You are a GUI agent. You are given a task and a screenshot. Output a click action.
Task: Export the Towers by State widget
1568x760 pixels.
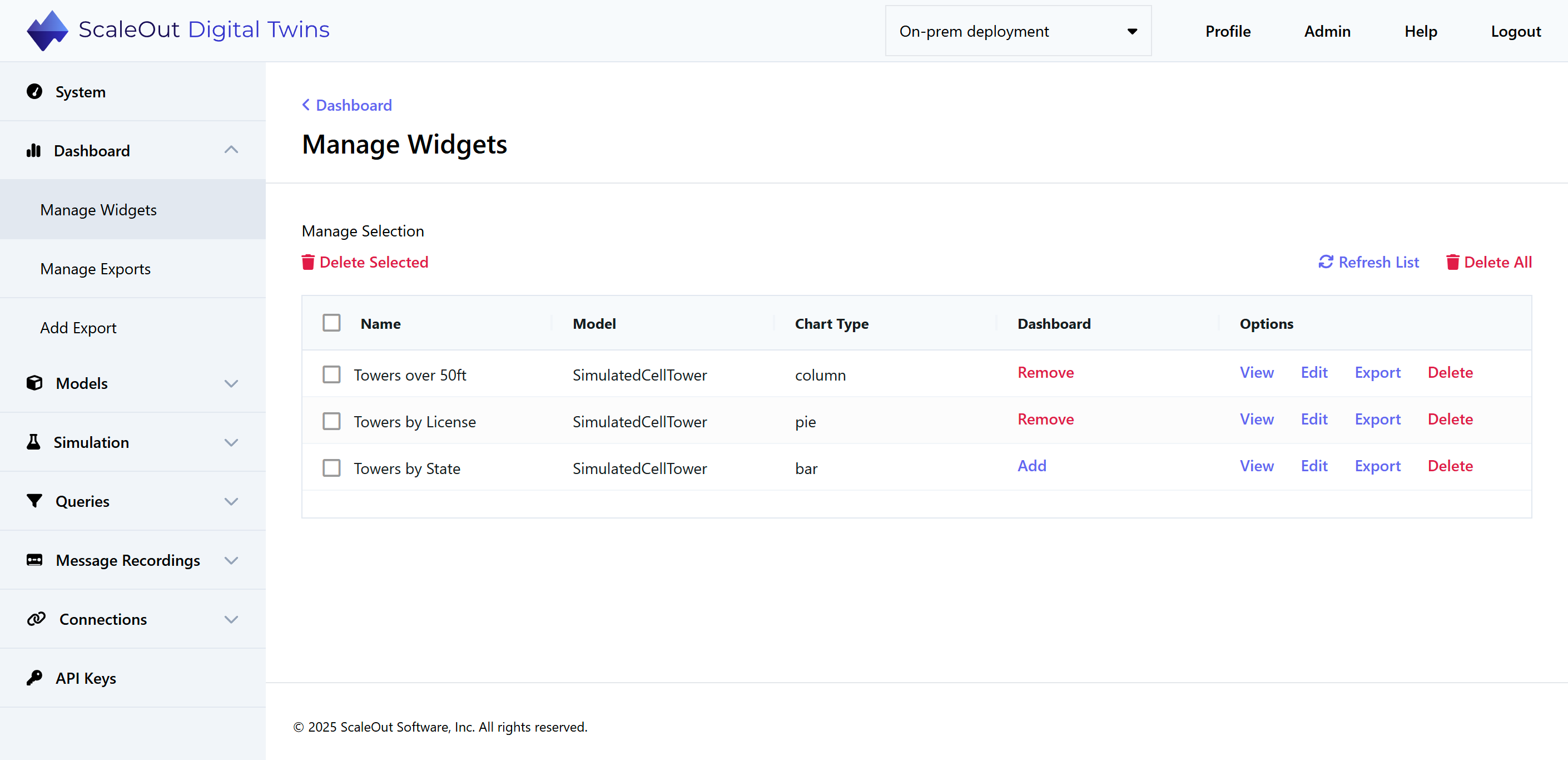pos(1377,466)
